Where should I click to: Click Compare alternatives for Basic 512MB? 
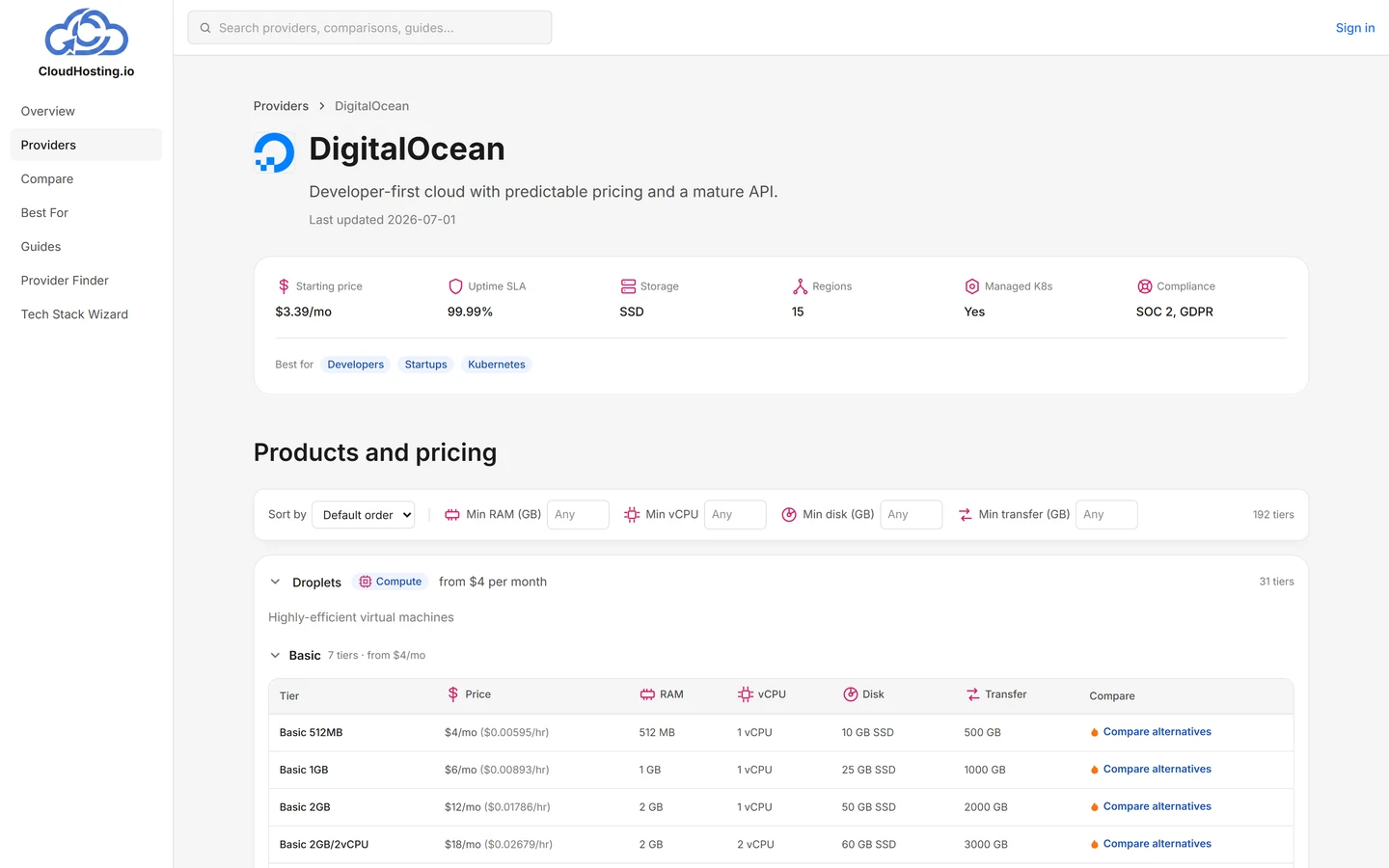click(x=1157, y=732)
